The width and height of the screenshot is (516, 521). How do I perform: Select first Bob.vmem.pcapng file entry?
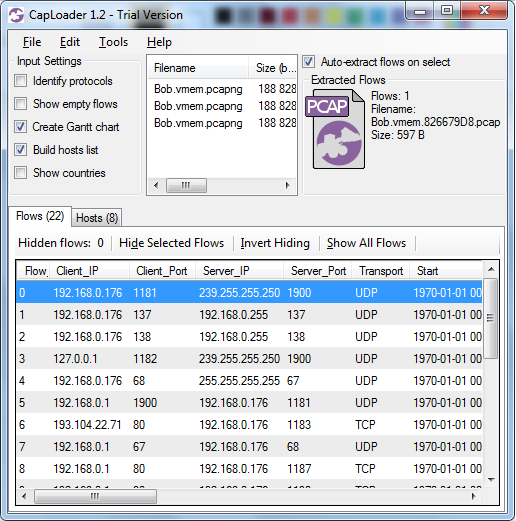point(222,89)
